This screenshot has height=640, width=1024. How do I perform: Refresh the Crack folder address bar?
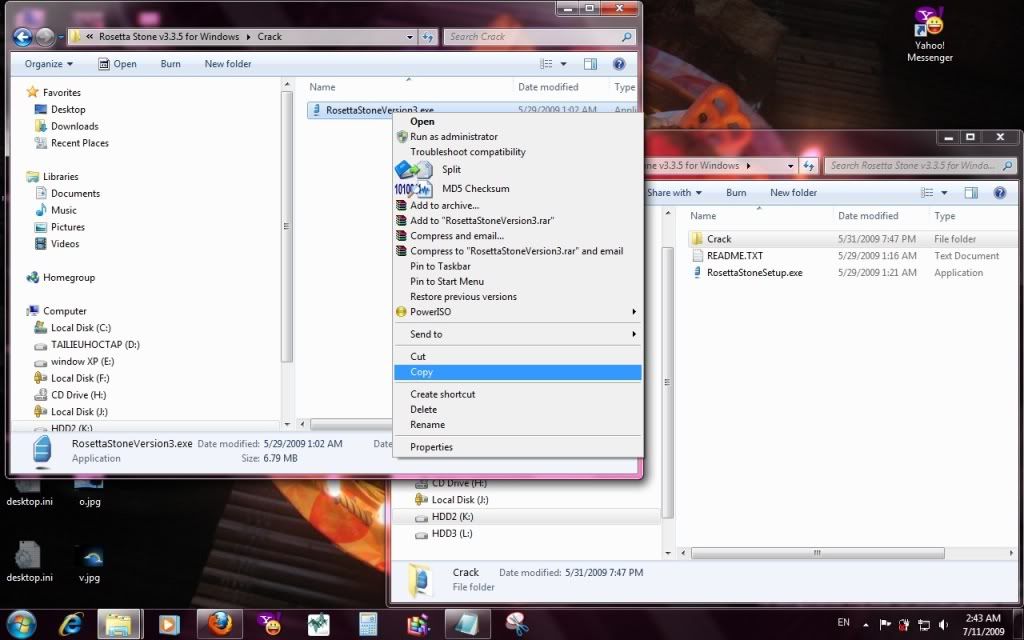[428, 37]
